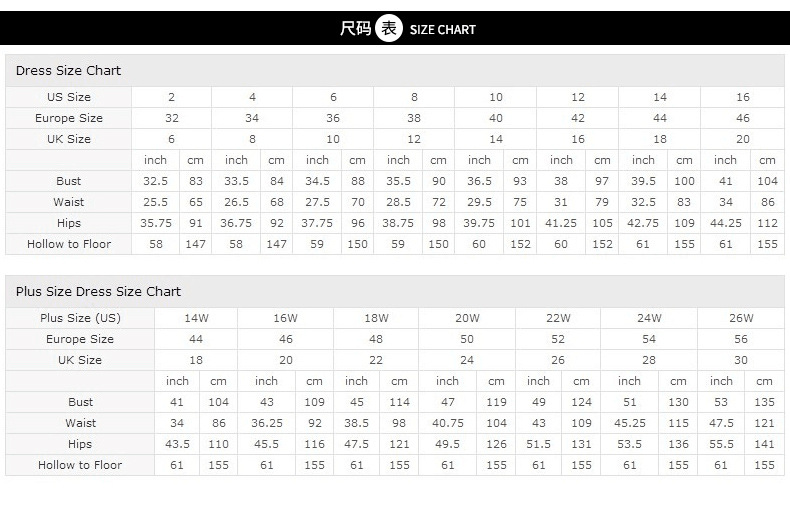Click the Plus Size (US) row label
The height and width of the screenshot is (514, 790).
(x=80, y=318)
